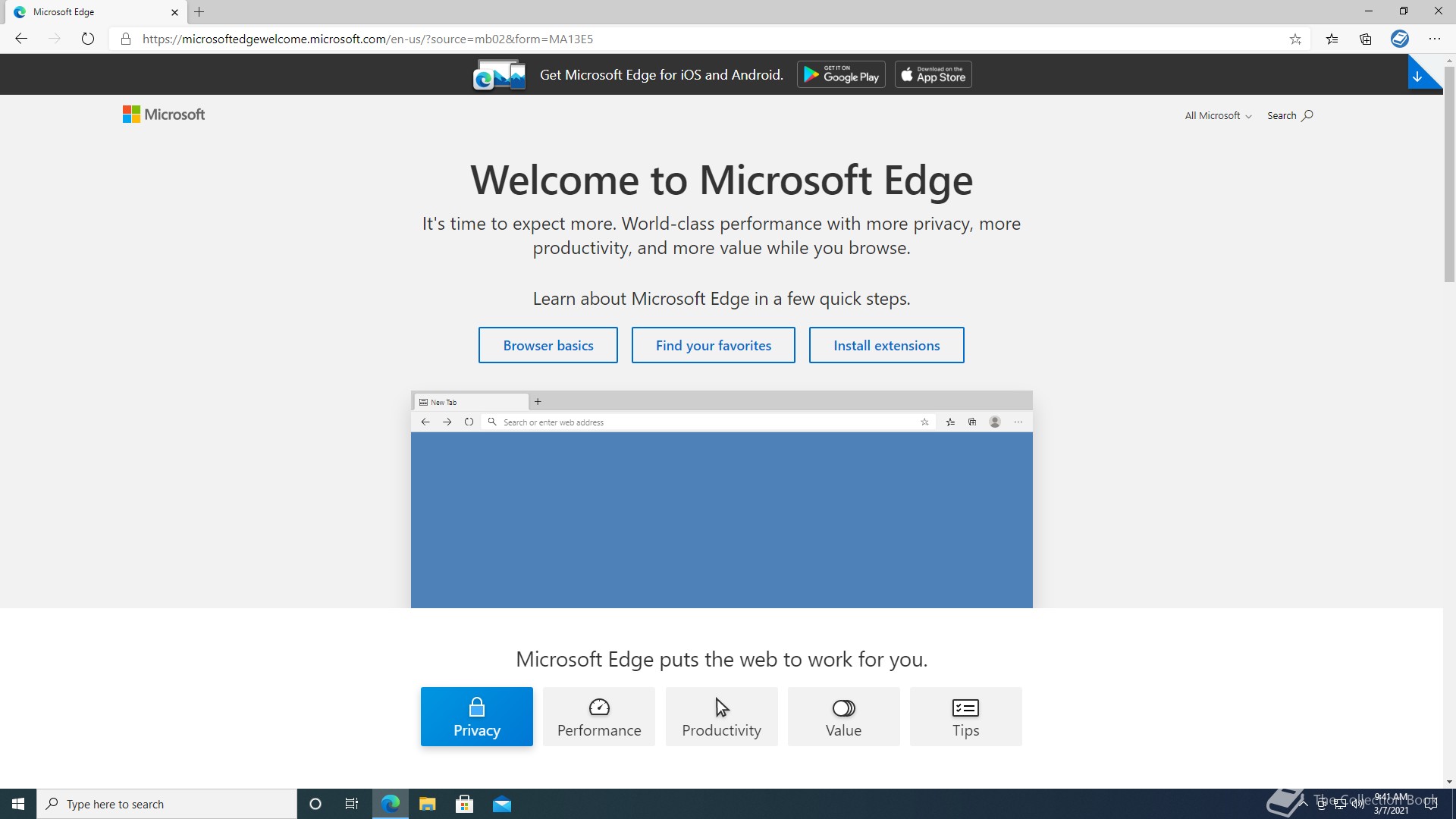Click the Google Play badge
The height and width of the screenshot is (819, 1456).
841,74
